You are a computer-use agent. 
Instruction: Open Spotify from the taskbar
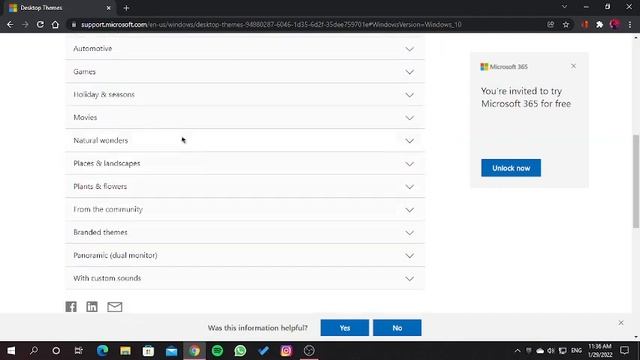218,351
